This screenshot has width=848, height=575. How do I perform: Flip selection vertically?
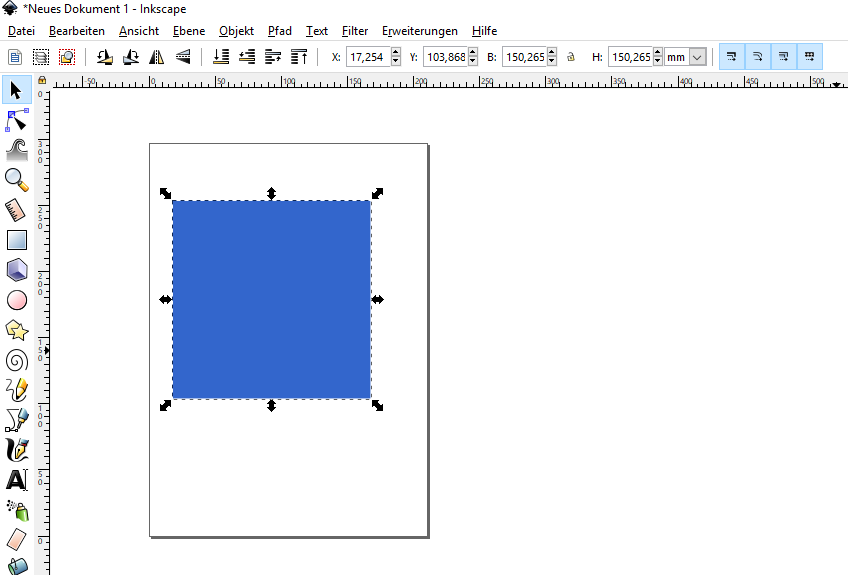[183, 57]
